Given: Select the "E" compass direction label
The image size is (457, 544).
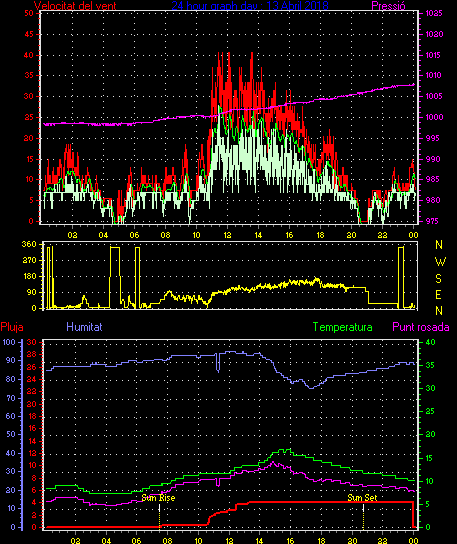Looking at the screenshot, I should pos(438,295).
